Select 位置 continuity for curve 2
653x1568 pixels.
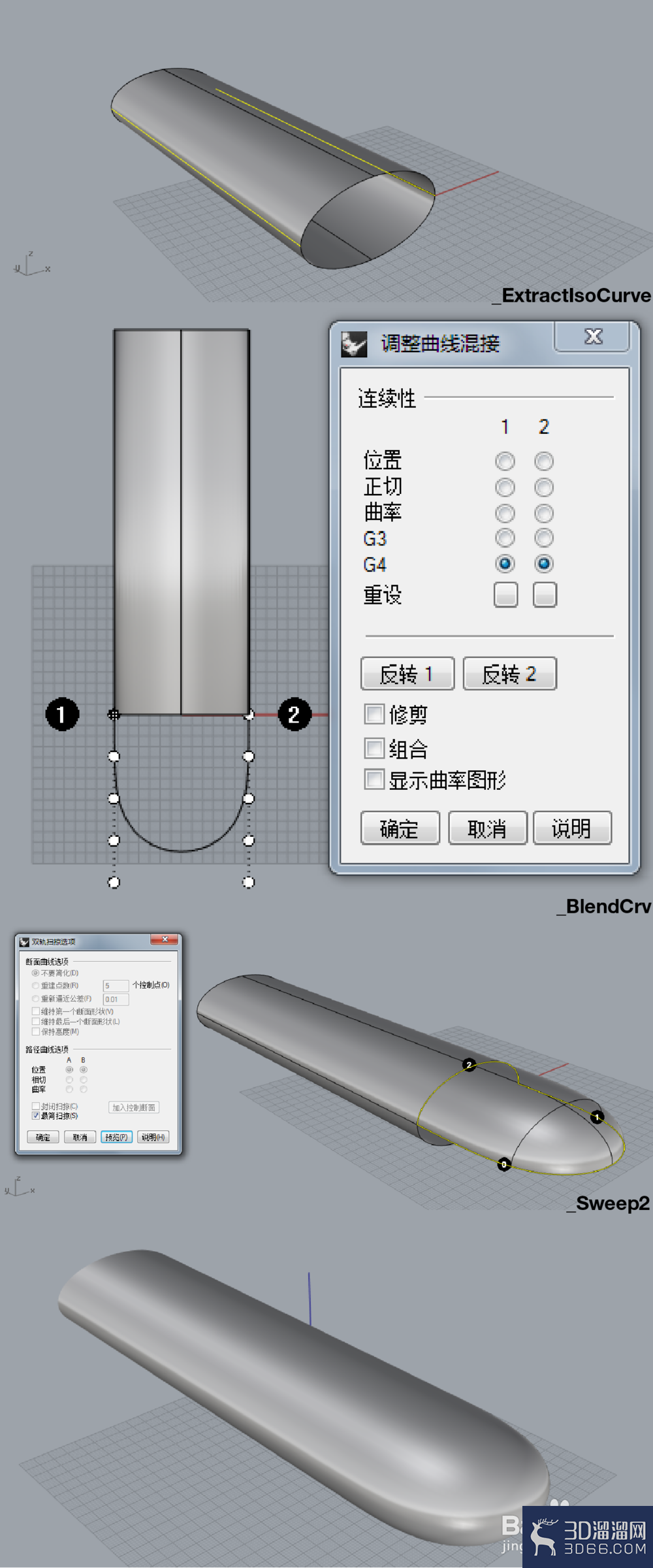coord(544,461)
